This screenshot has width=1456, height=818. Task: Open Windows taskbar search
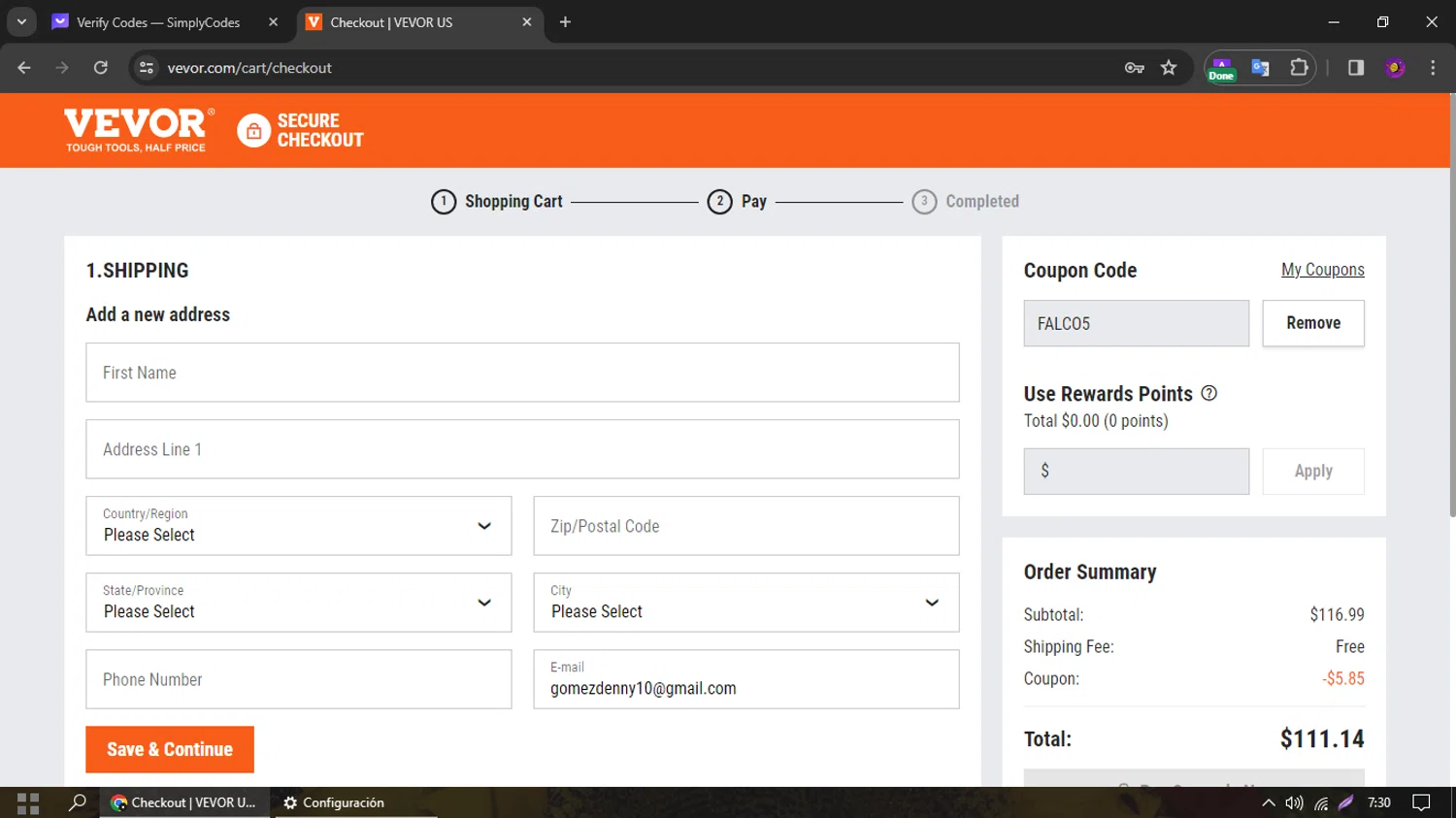coord(77,802)
